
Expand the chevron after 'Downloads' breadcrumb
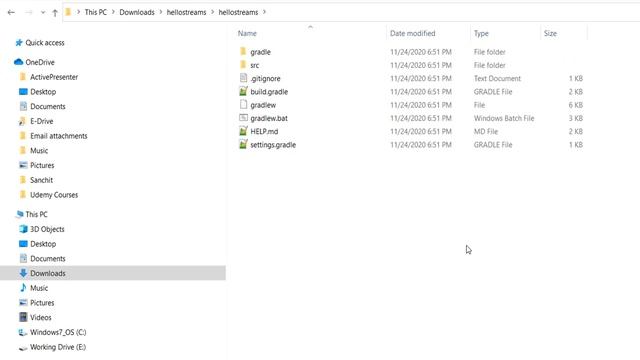pos(161,12)
